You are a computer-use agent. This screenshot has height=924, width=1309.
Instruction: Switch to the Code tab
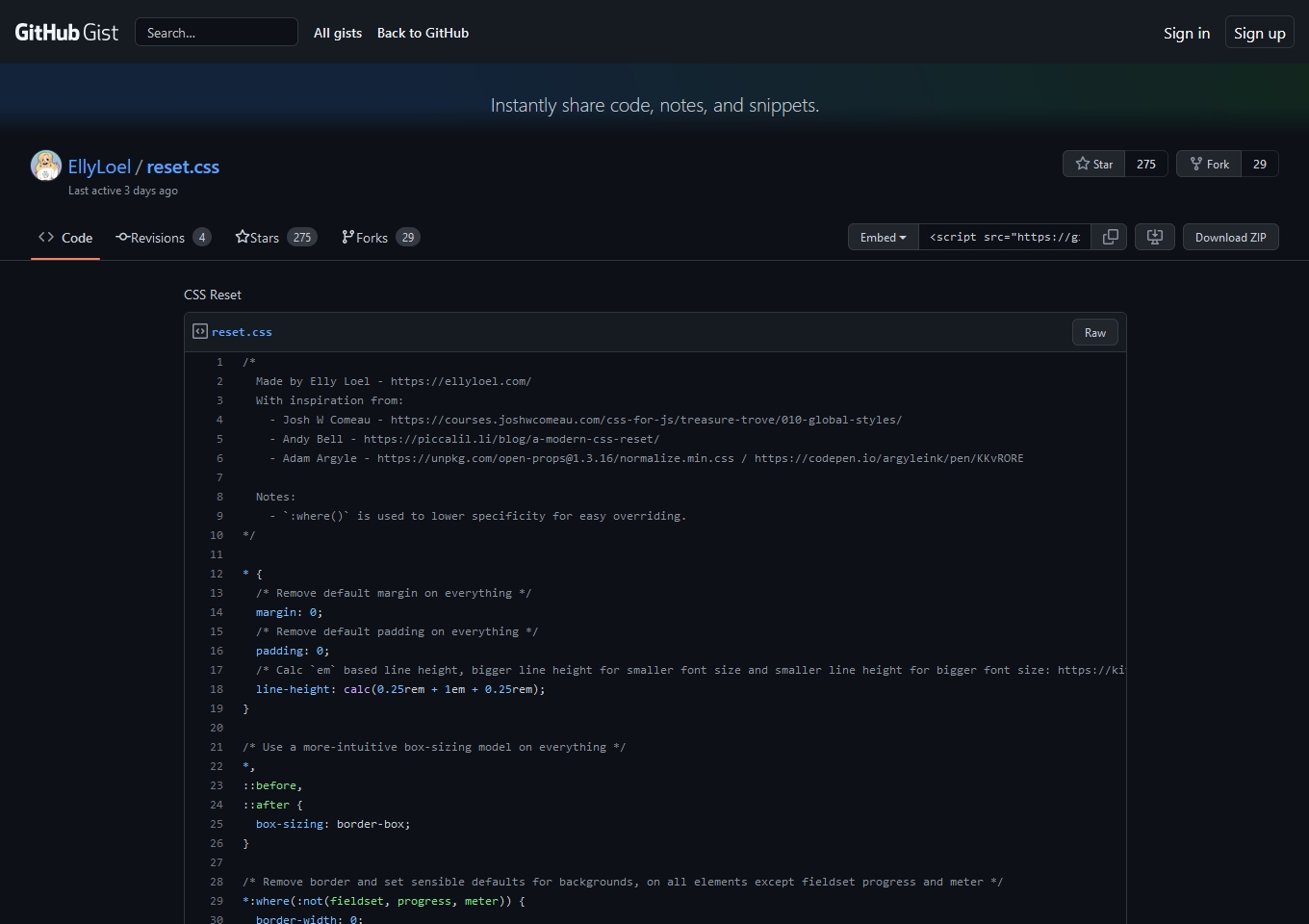[65, 238]
